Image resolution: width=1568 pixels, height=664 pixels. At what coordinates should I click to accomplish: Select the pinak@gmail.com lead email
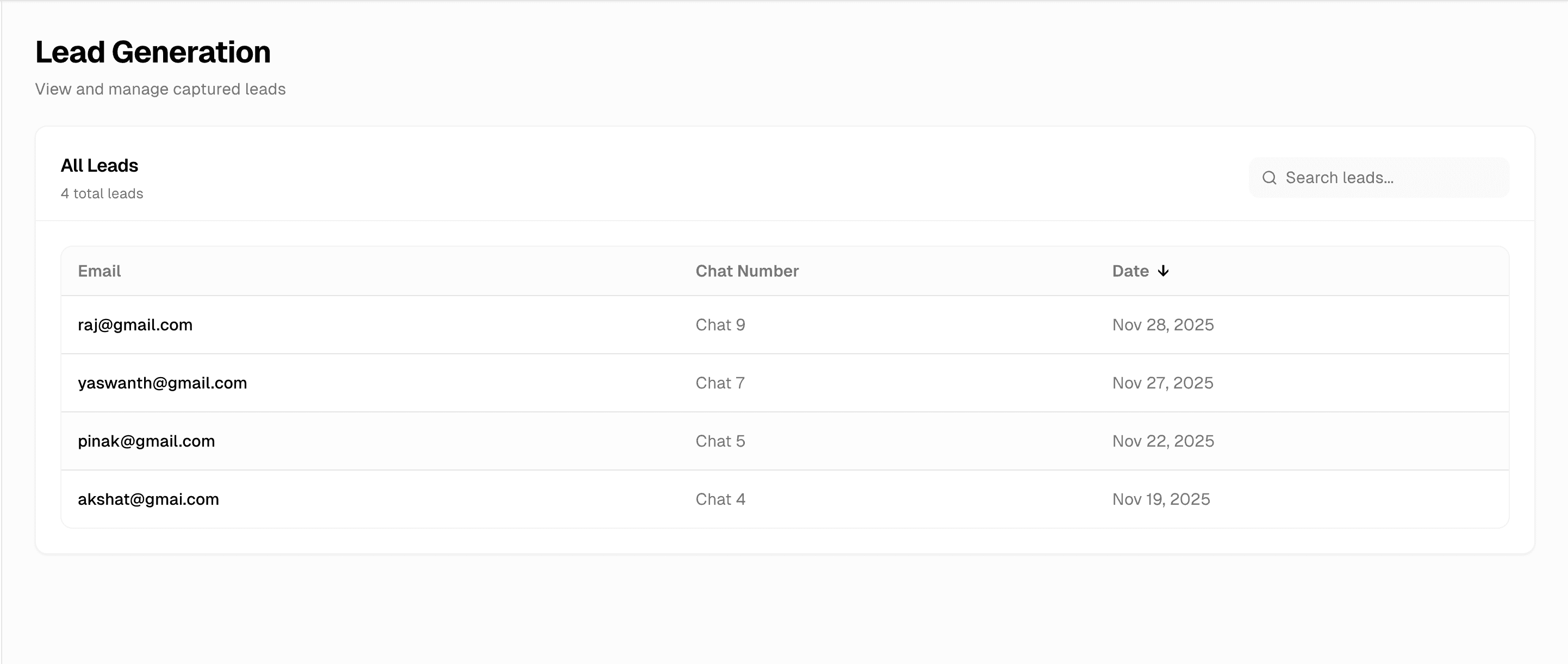pos(146,441)
